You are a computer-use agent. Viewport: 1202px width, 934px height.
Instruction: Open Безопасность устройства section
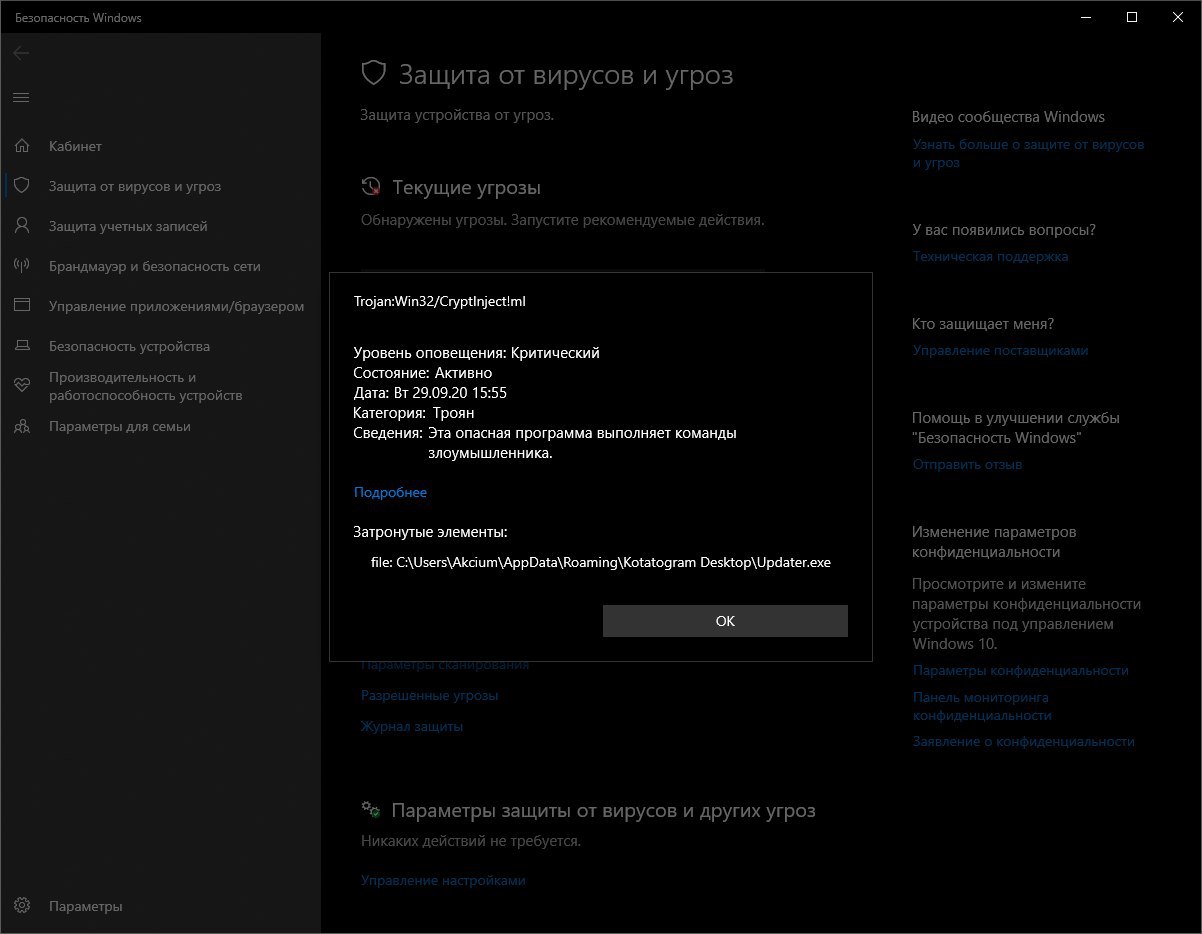tap(129, 346)
